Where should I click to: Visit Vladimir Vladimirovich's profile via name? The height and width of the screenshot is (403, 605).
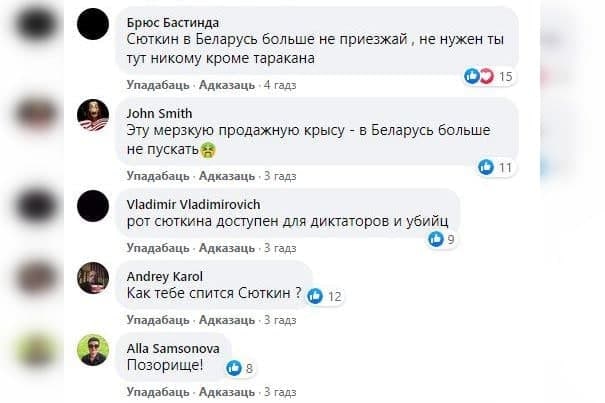(x=193, y=203)
